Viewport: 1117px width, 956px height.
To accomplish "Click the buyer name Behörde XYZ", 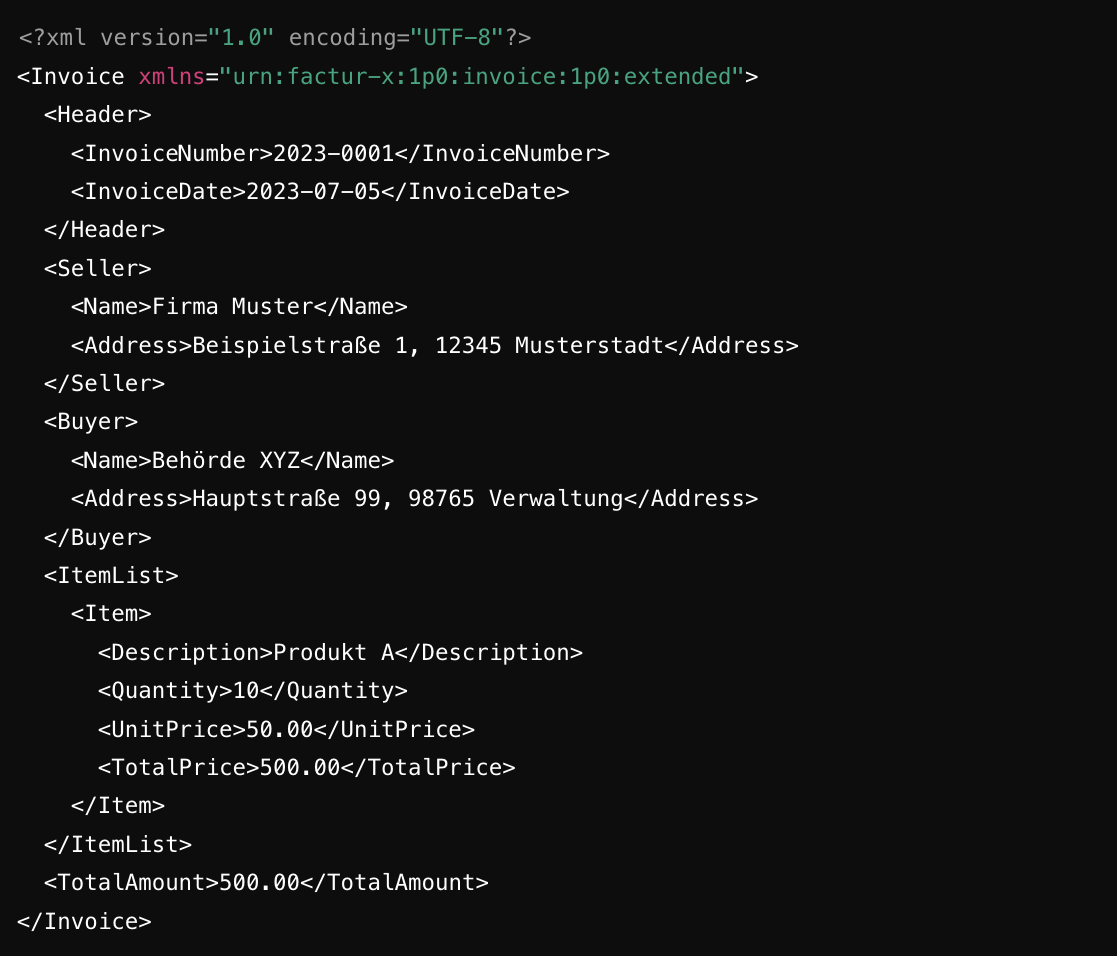I will pos(225,460).
